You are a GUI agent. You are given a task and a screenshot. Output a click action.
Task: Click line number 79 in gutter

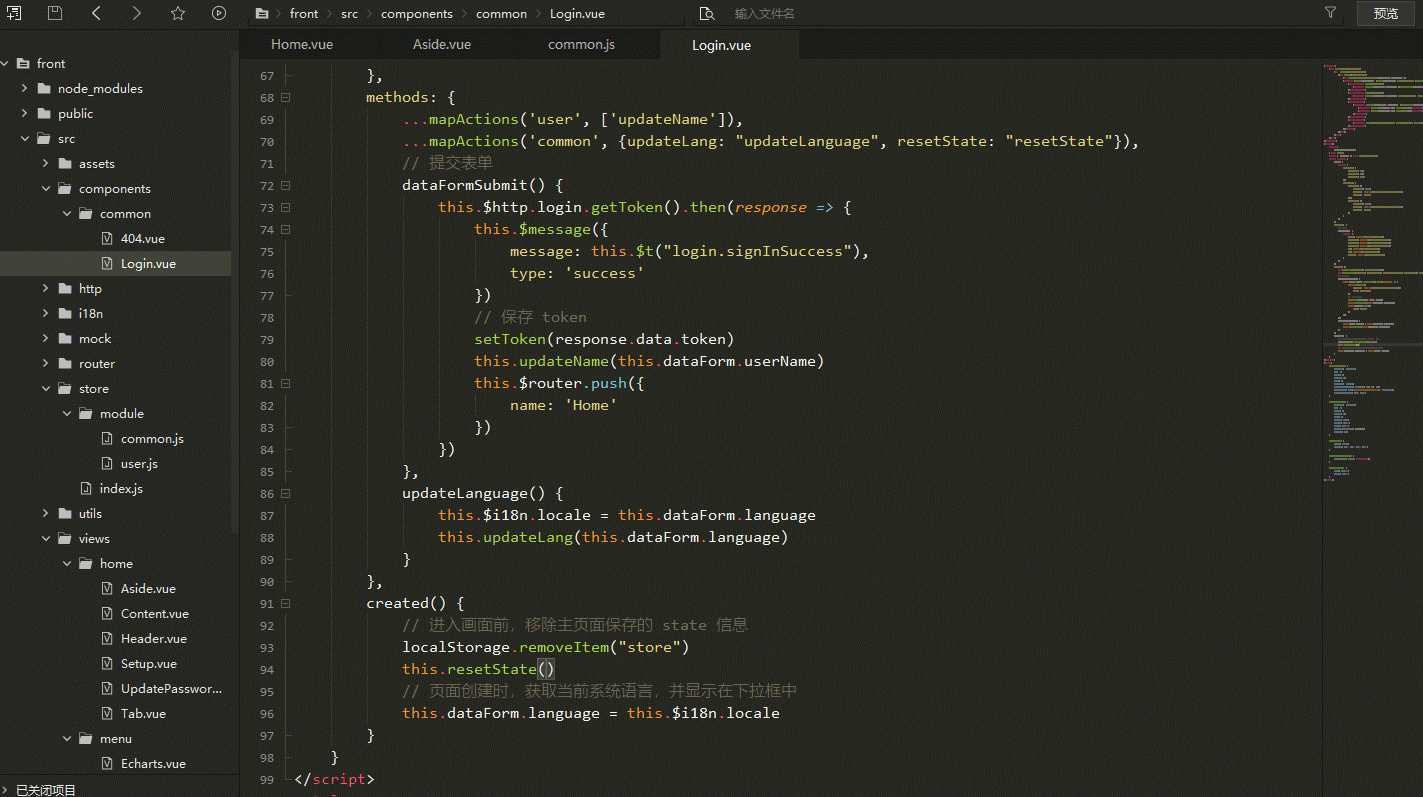(x=266, y=340)
